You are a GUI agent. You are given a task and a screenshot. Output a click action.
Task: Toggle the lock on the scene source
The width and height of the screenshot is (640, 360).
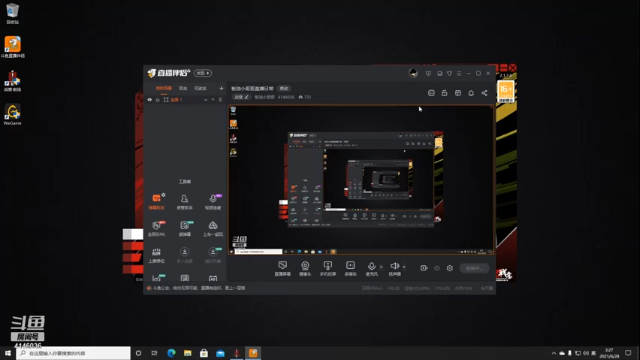(158, 100)
